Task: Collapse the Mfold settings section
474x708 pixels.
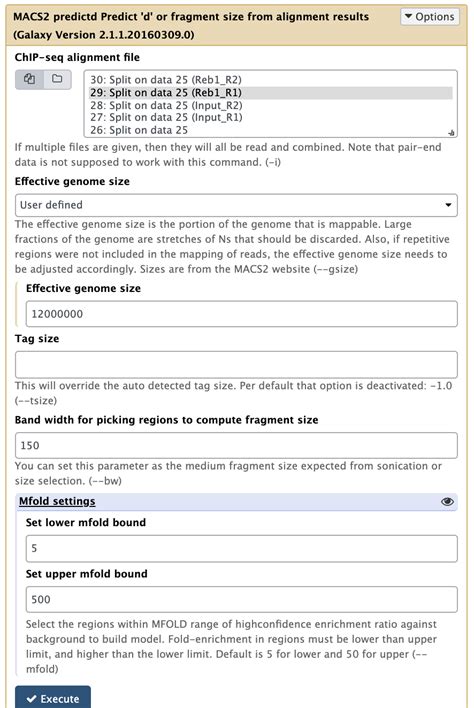Action: click(x=57, y=501)
